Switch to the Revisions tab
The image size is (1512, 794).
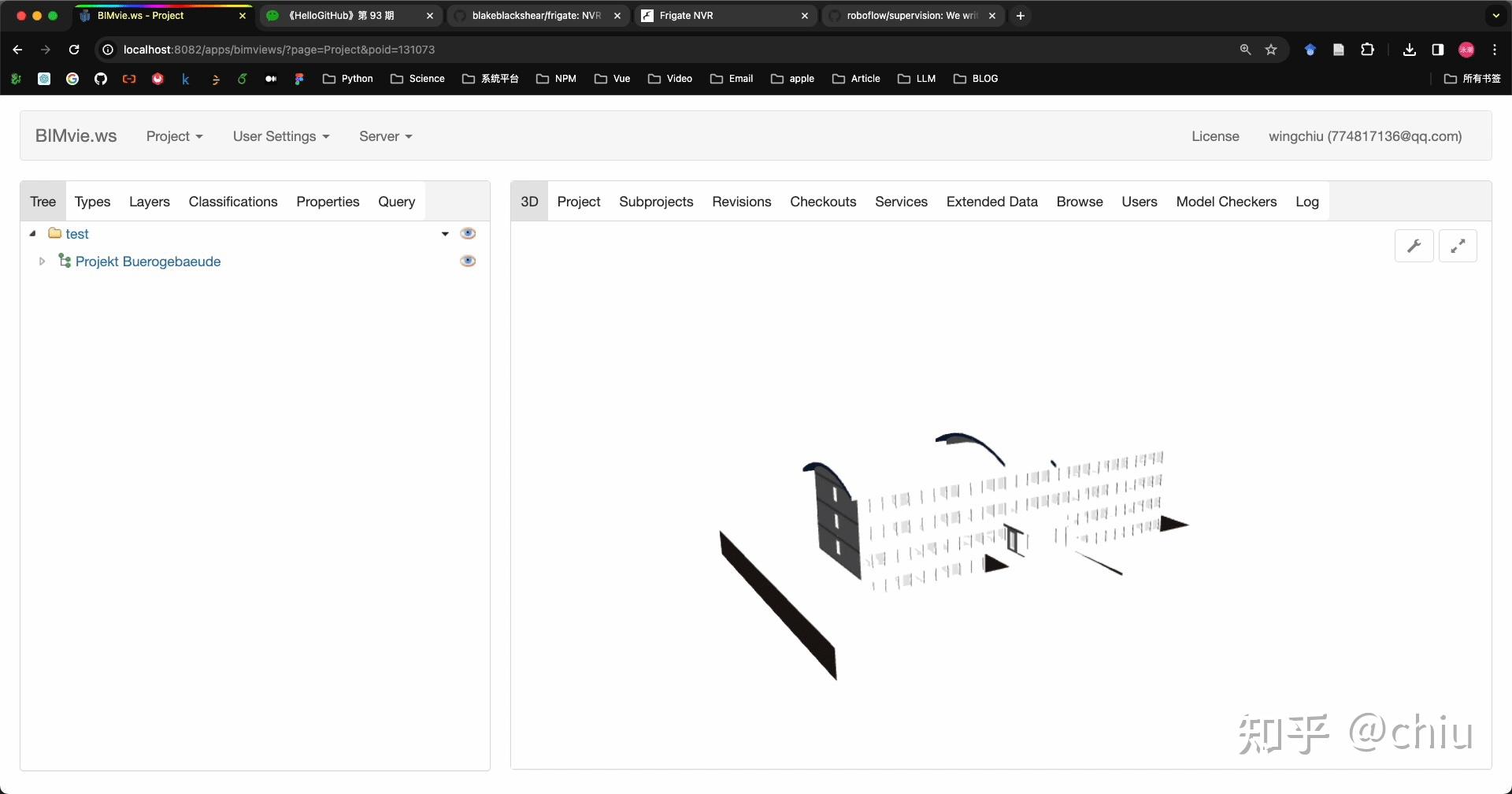click(x=741, y=202)
